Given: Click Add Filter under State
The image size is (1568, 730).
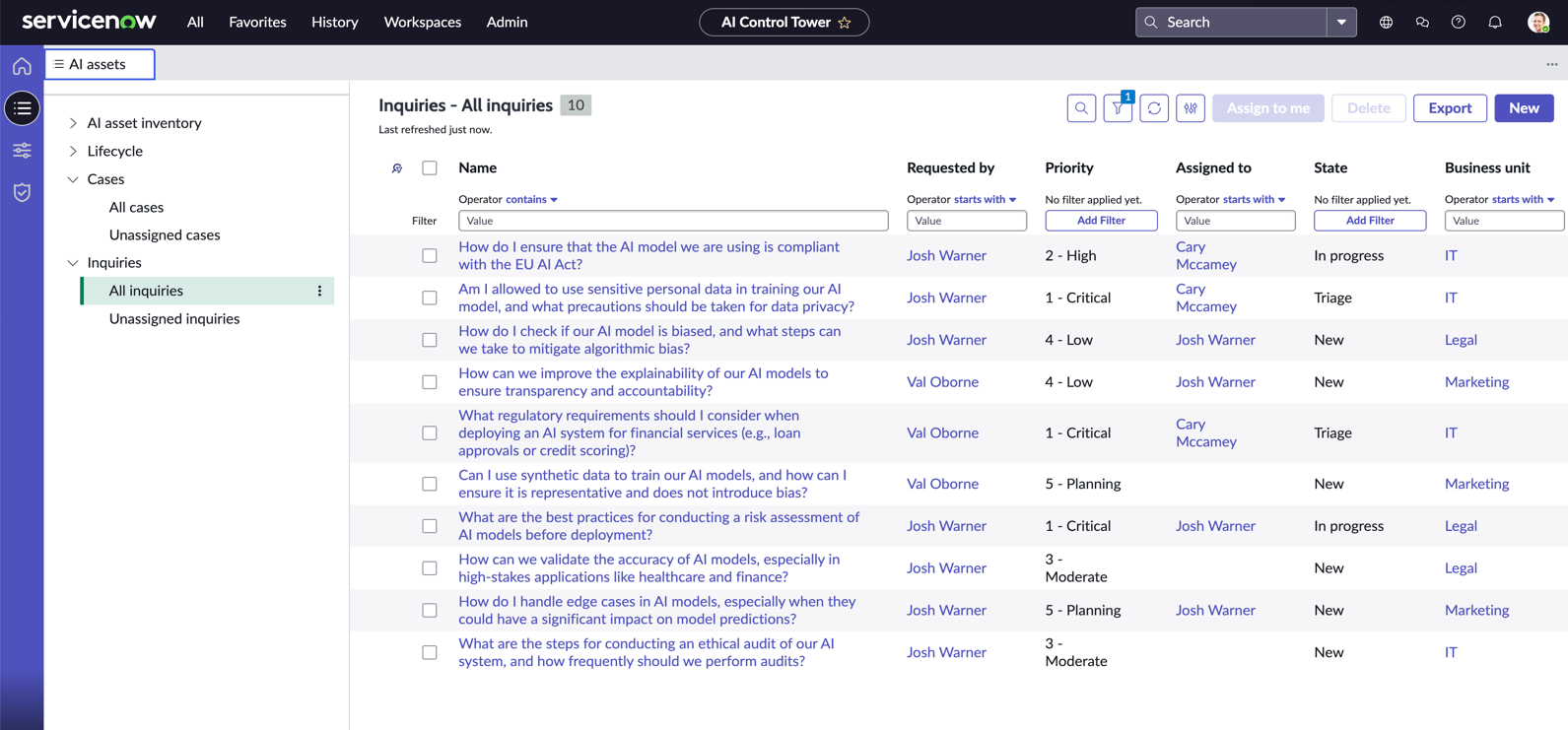Looking at the screenshot, I should (x=1370, y=221).
